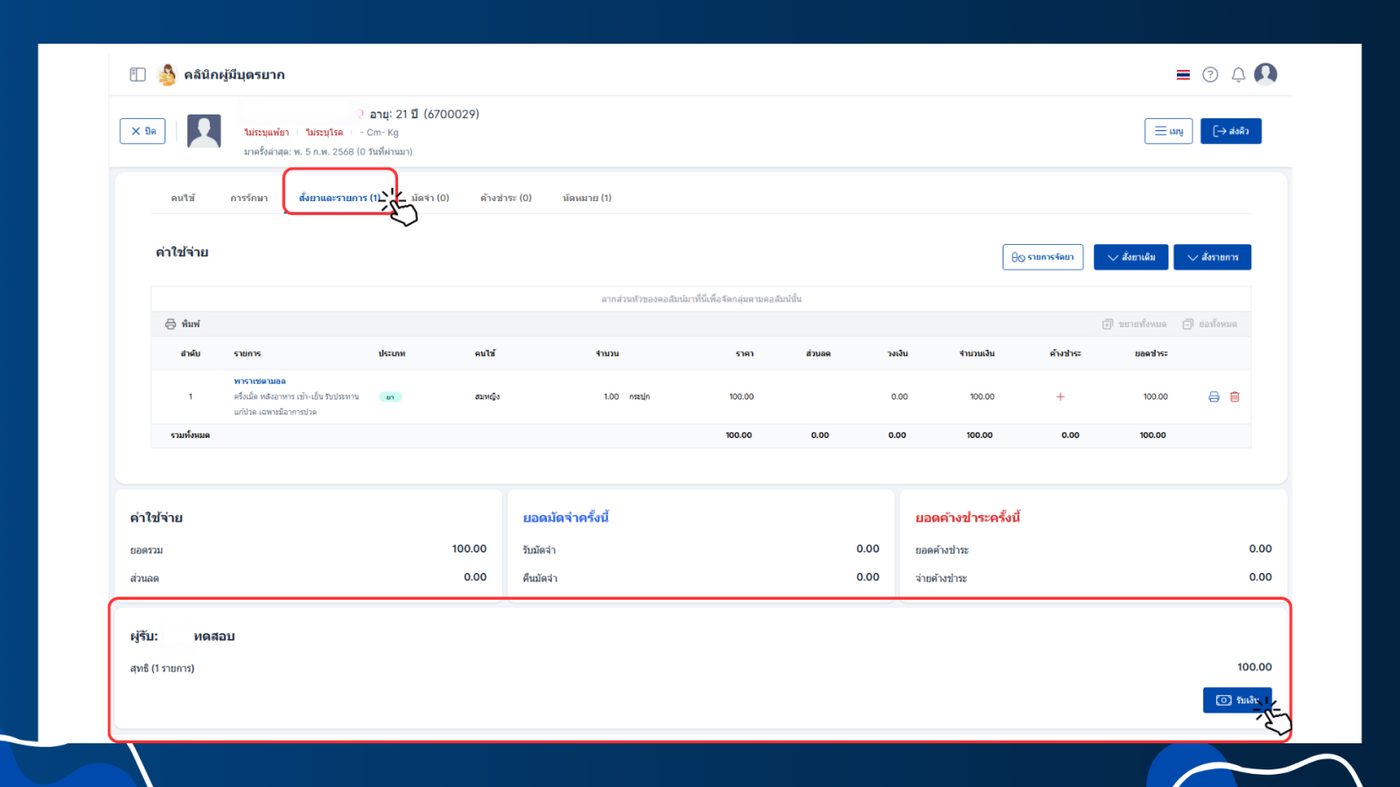1400x787 pixels.
Task: Click the ยอดรวม total label
Action: pos(146,550)
